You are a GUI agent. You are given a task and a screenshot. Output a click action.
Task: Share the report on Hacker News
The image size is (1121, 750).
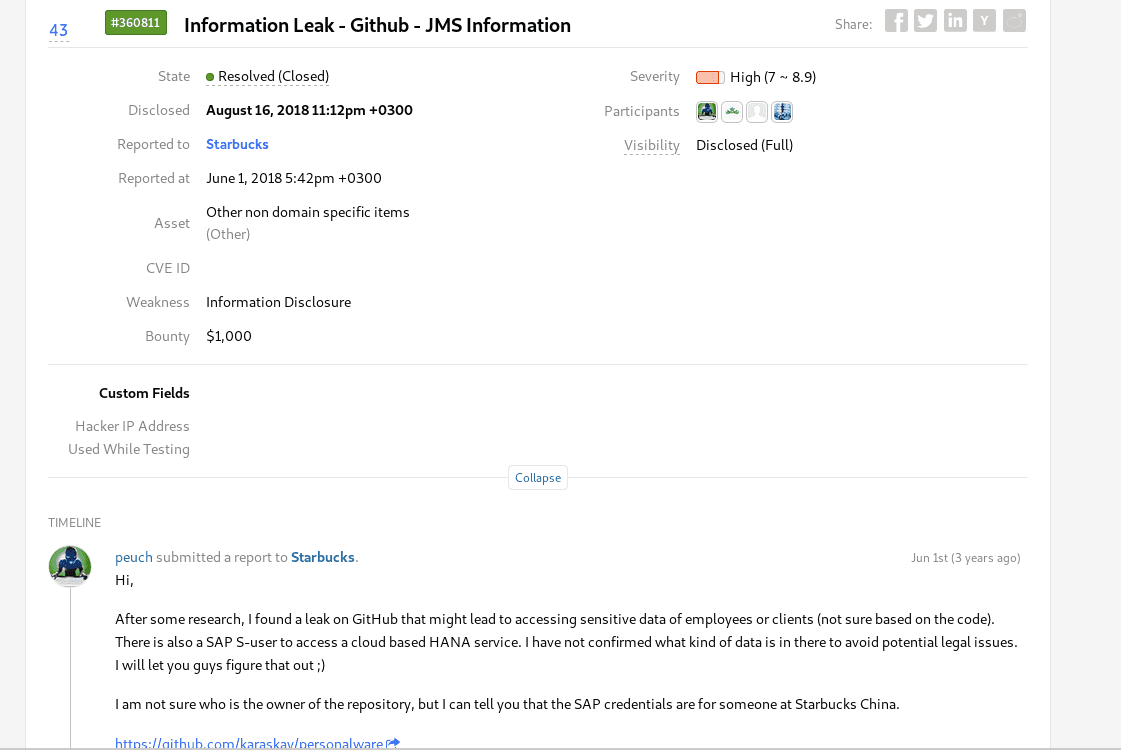tap(984, 20)
